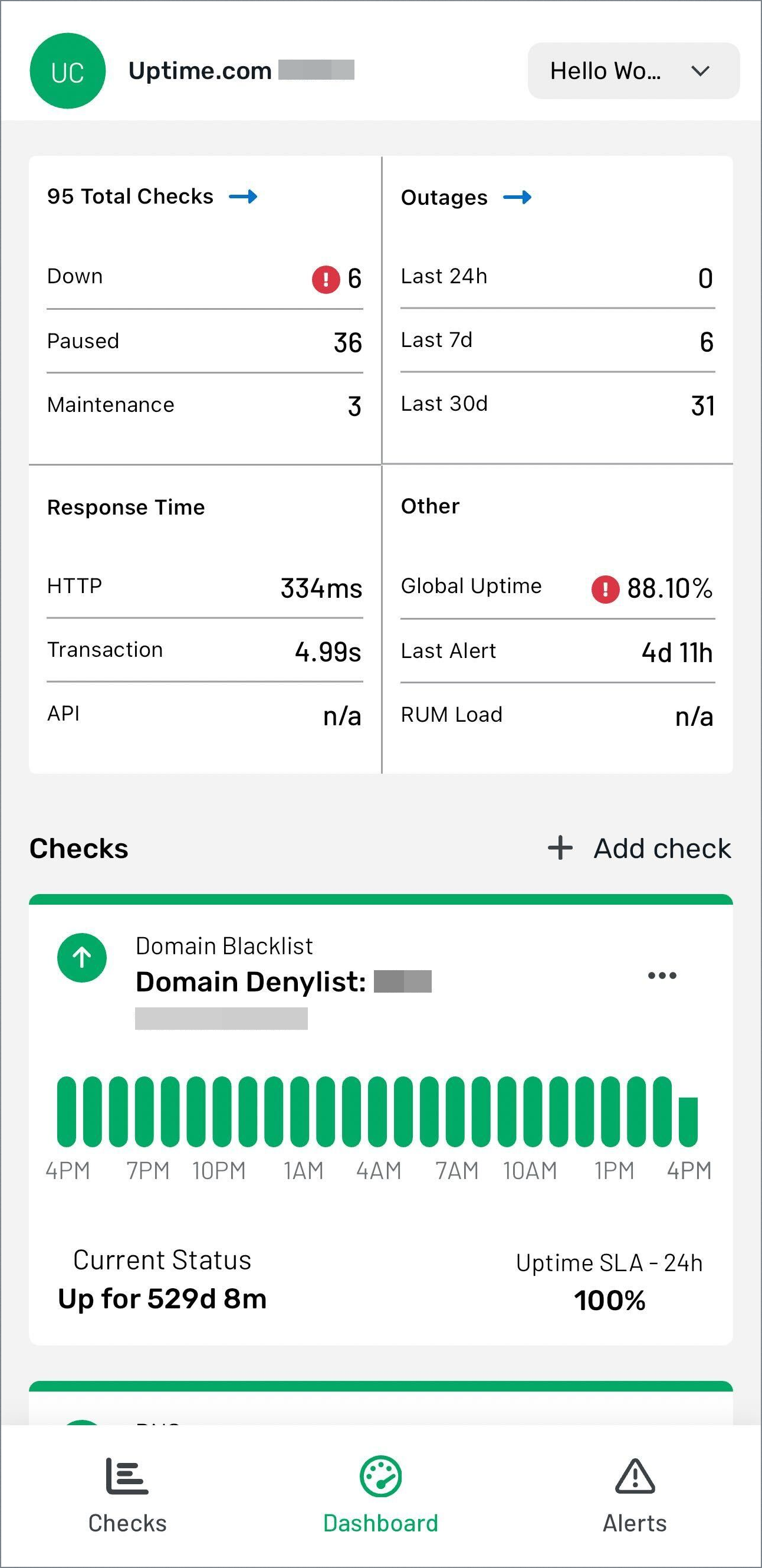This screenshot has width=762, height=1568.
Task: Click the Maintenance checks count row
Action: tap(204, 405)
